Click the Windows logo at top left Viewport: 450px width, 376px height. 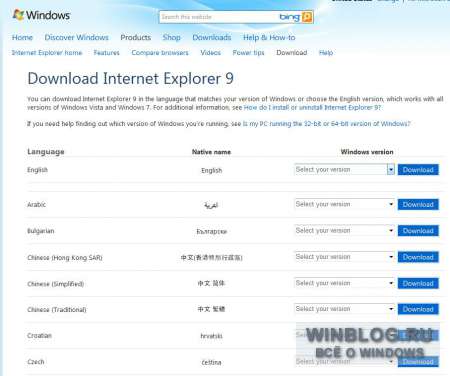coord(41,15)
